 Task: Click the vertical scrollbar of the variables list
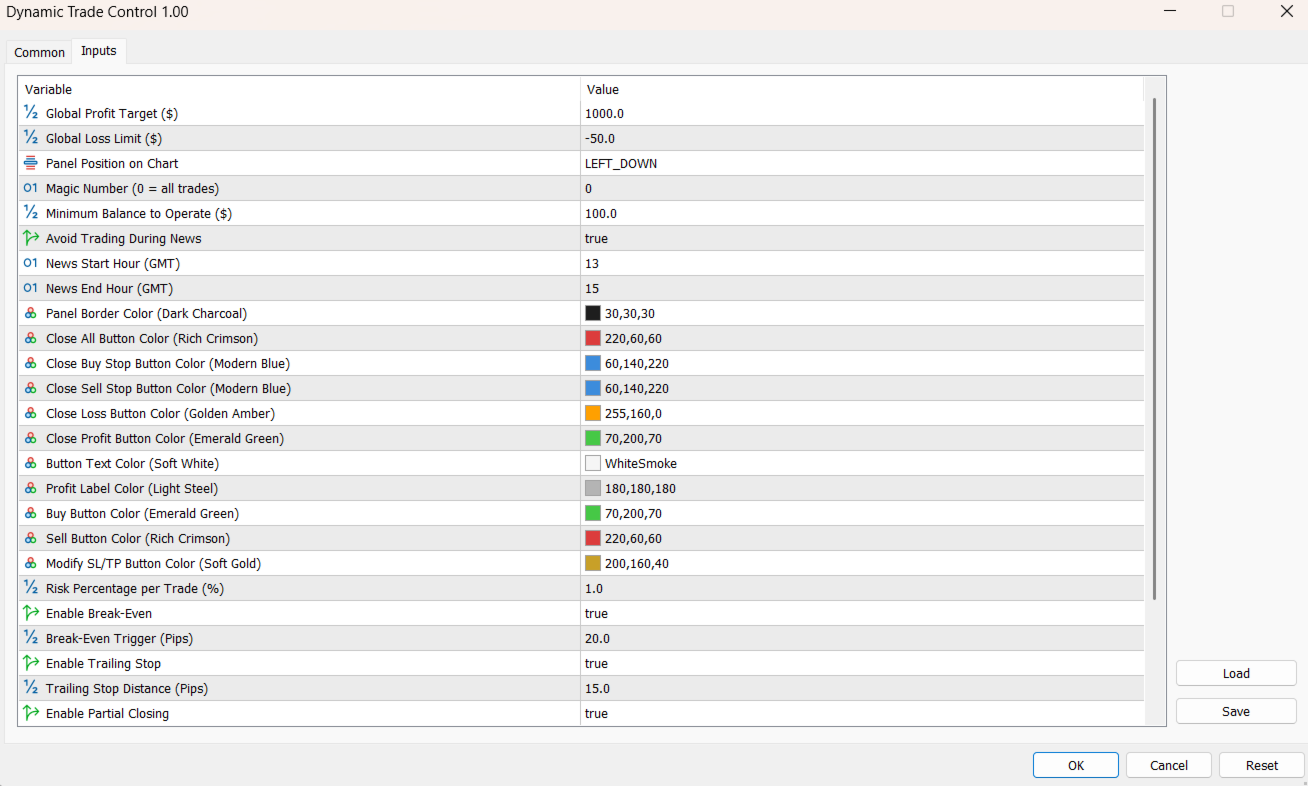point(1154,400)
